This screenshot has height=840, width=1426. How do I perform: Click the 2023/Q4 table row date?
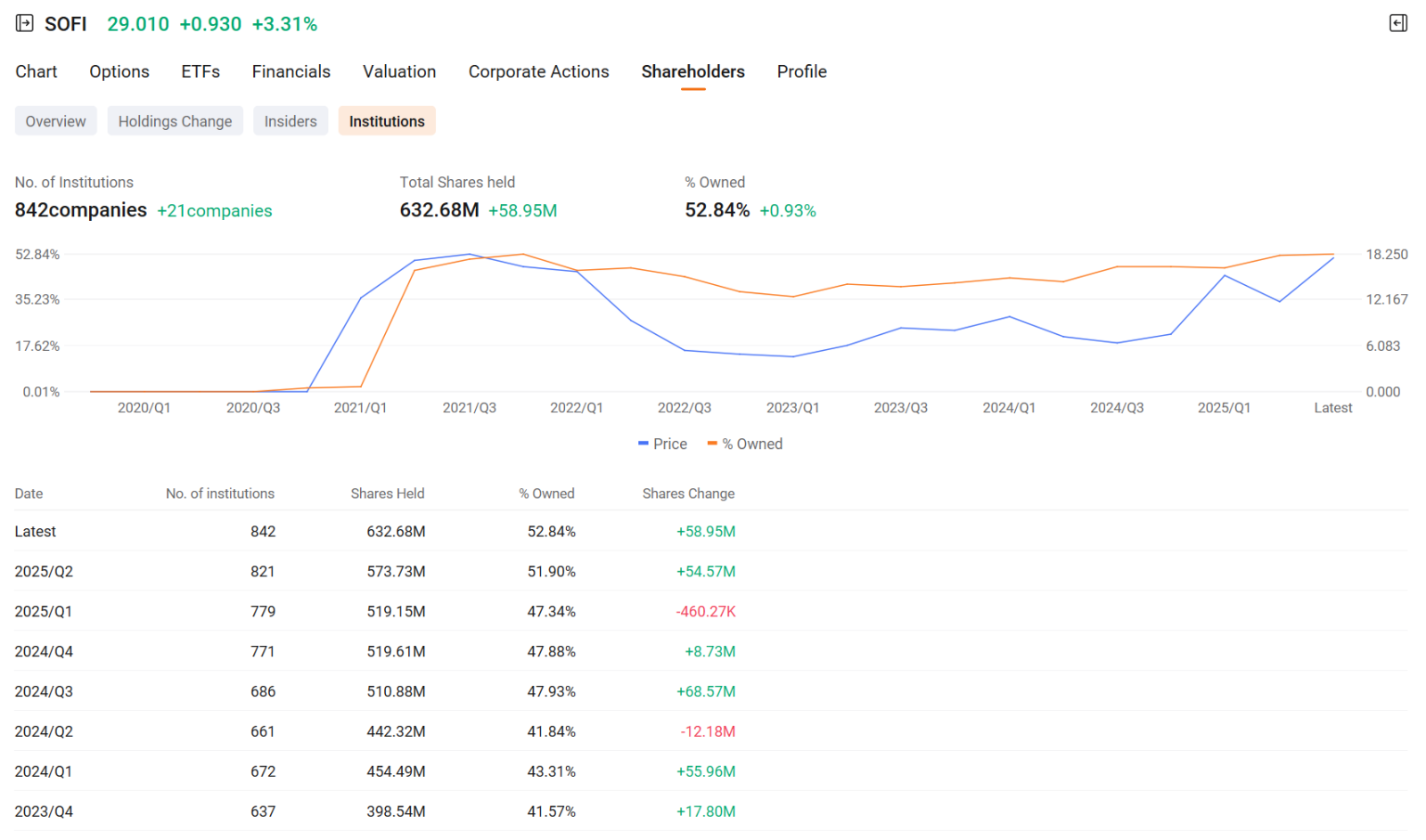(44, 812)
